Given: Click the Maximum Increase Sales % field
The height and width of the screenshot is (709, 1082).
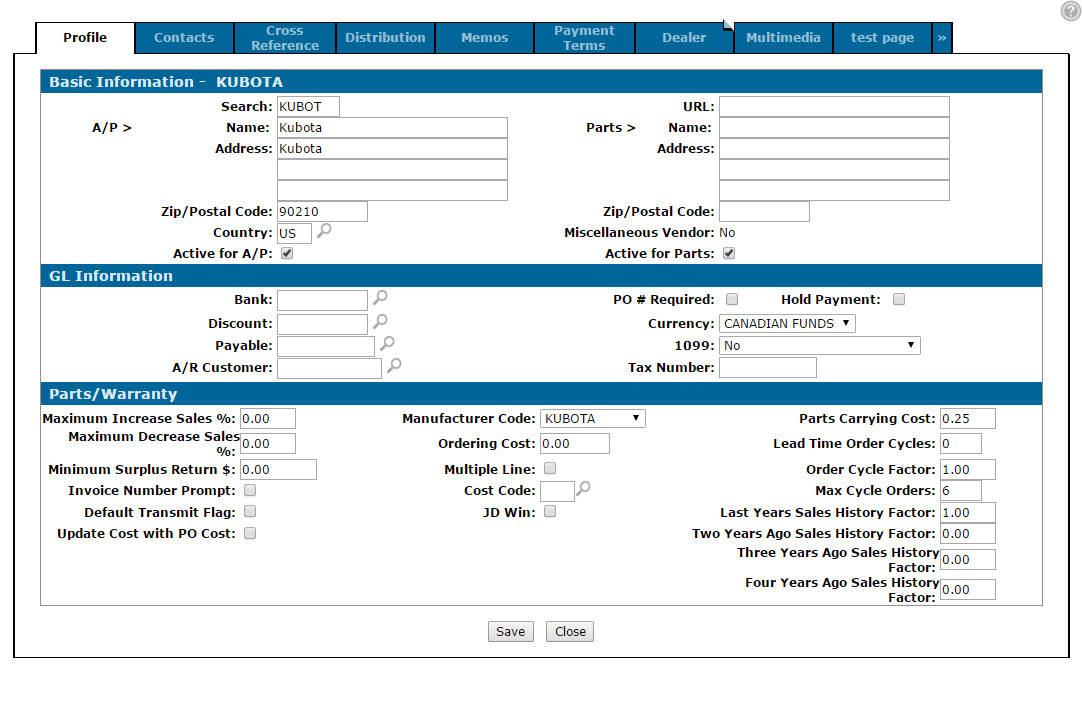Looking at the screenshot, I should (x=268, y=418).
